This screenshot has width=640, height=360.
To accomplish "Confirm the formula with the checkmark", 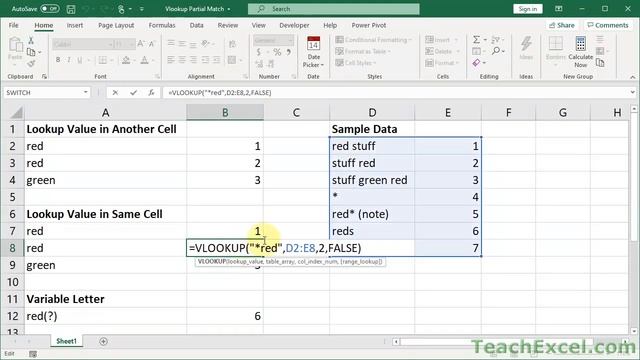I will click(133, 93).
